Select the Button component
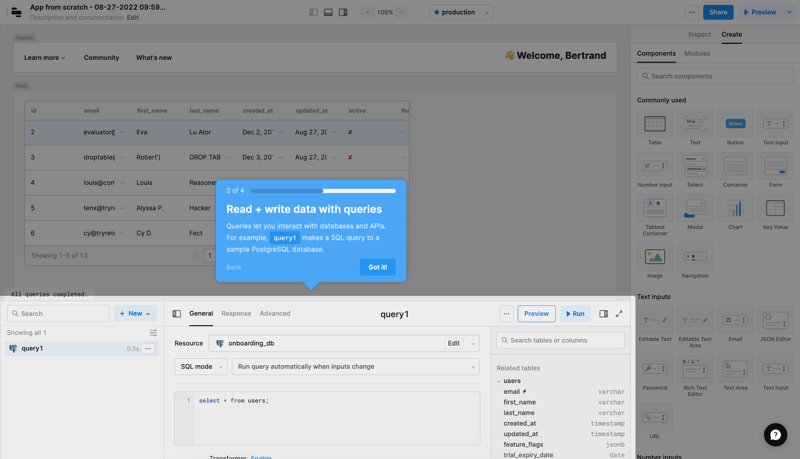 [x=735, y=128]
